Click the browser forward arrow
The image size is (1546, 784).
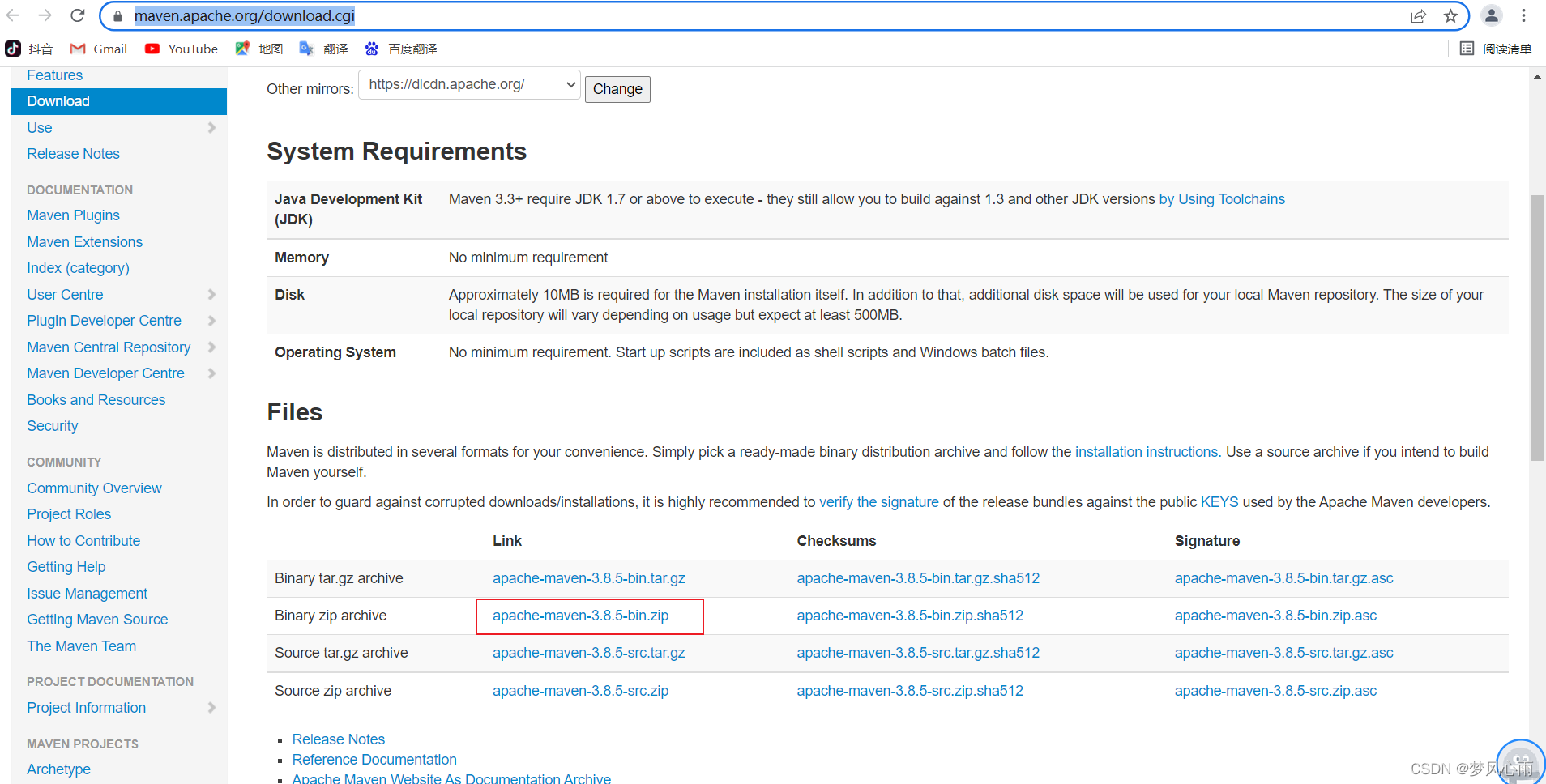pyautogui.click(x=45, y=15)
